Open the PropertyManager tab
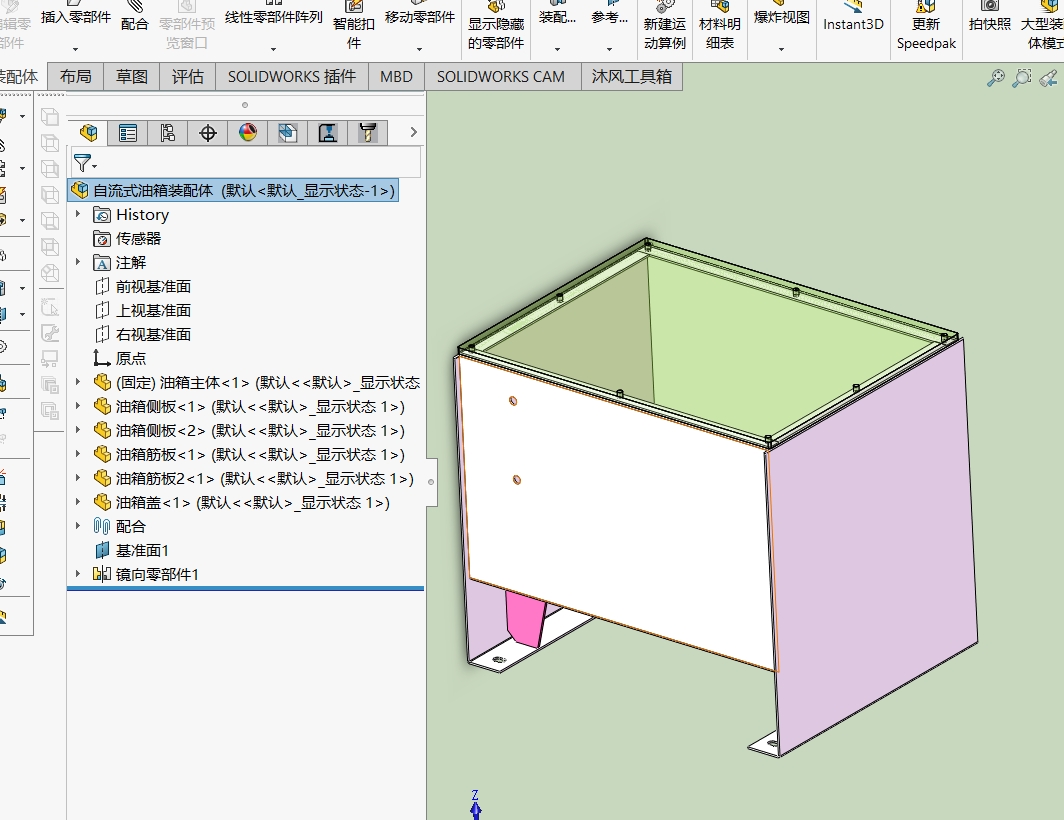The width and height of the screenshot is (1064, 820). (x=128, y=133)
